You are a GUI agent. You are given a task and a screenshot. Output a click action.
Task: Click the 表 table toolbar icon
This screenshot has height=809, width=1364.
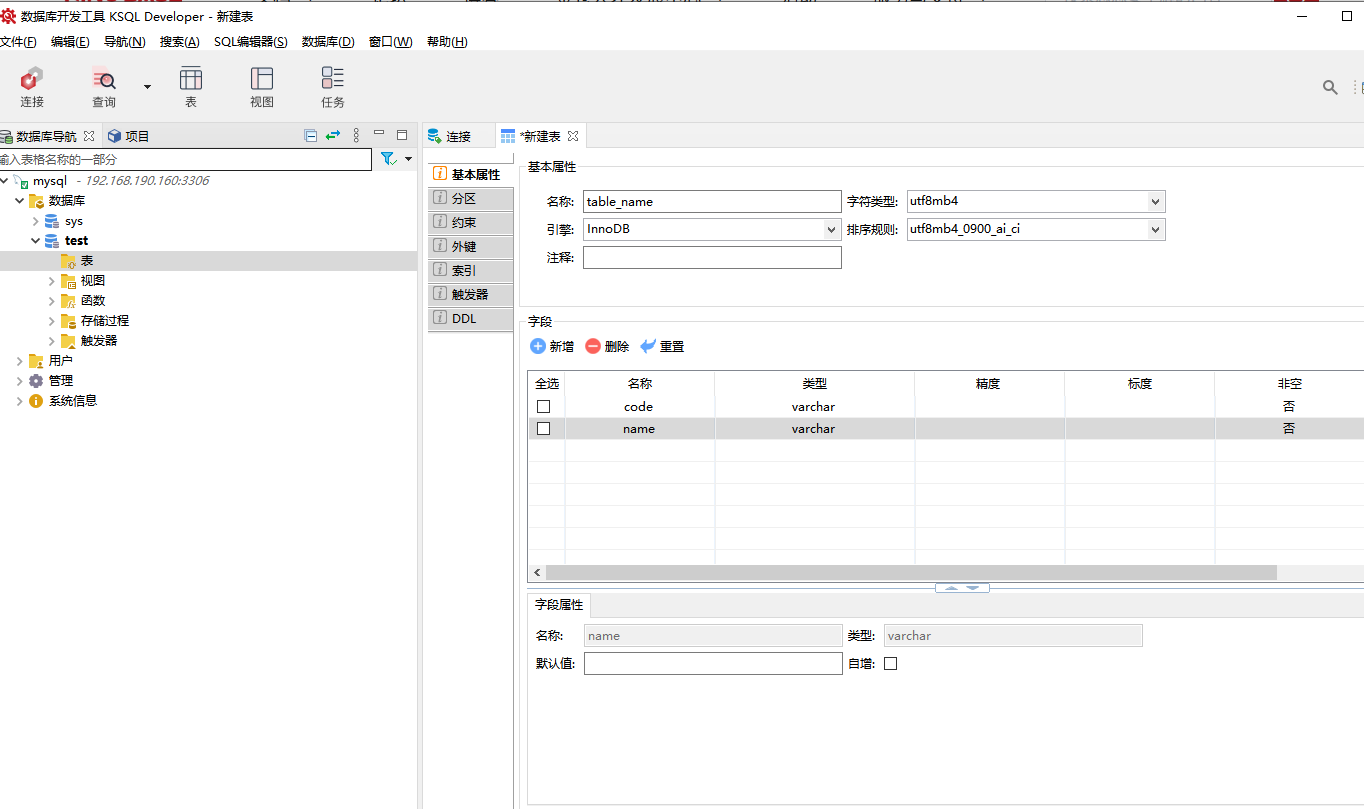click(190, 86)
